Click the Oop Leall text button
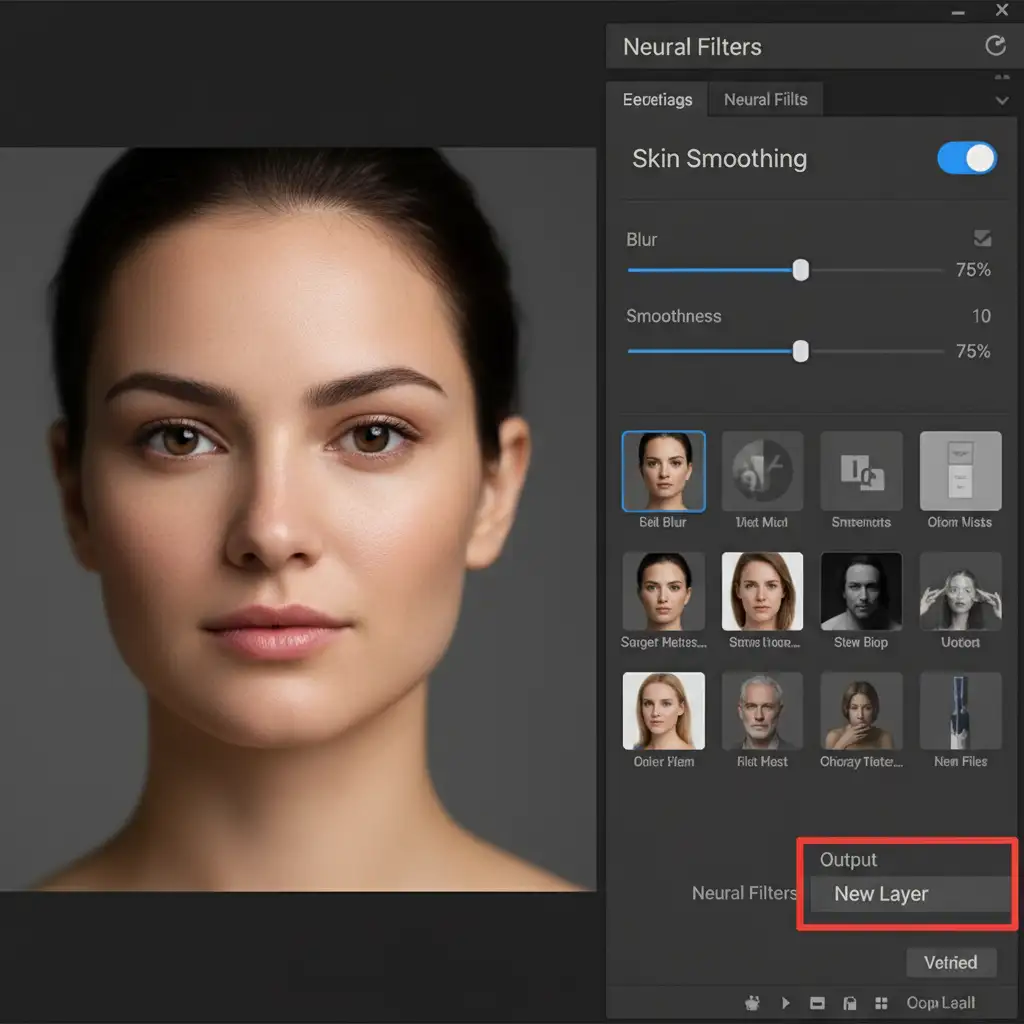The width and height of the screenshot is (1024, 1024). pyautogui.click(x=940, y=1003)
